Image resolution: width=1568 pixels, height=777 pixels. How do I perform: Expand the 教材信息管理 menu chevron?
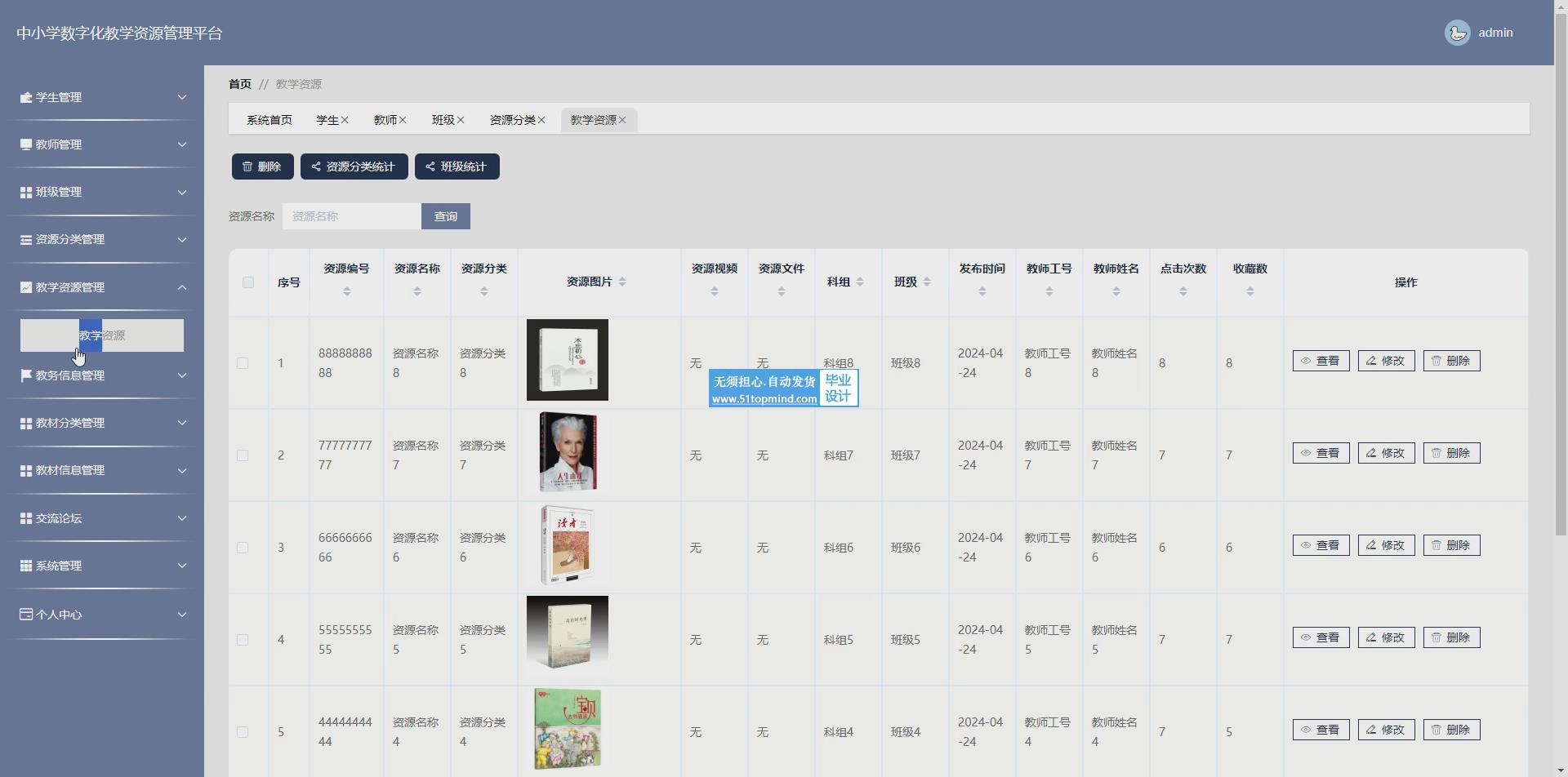pos(182,470)
